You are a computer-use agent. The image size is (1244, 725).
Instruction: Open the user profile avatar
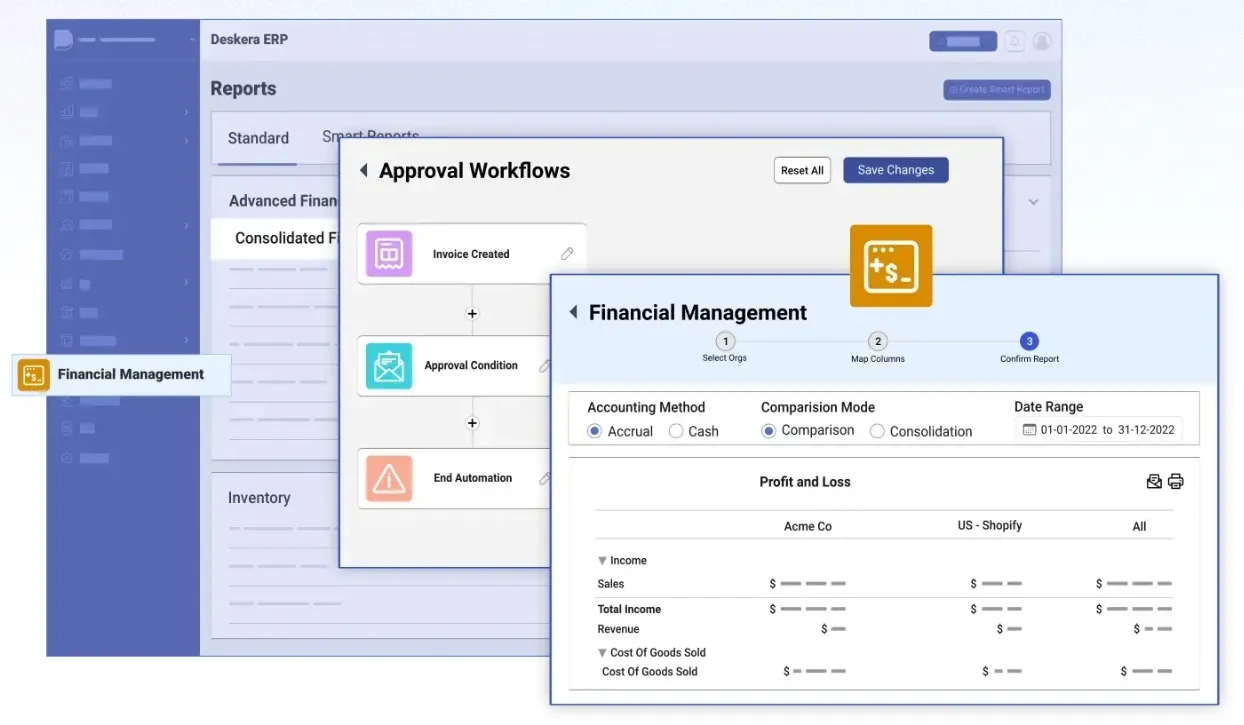(1042, 41)
